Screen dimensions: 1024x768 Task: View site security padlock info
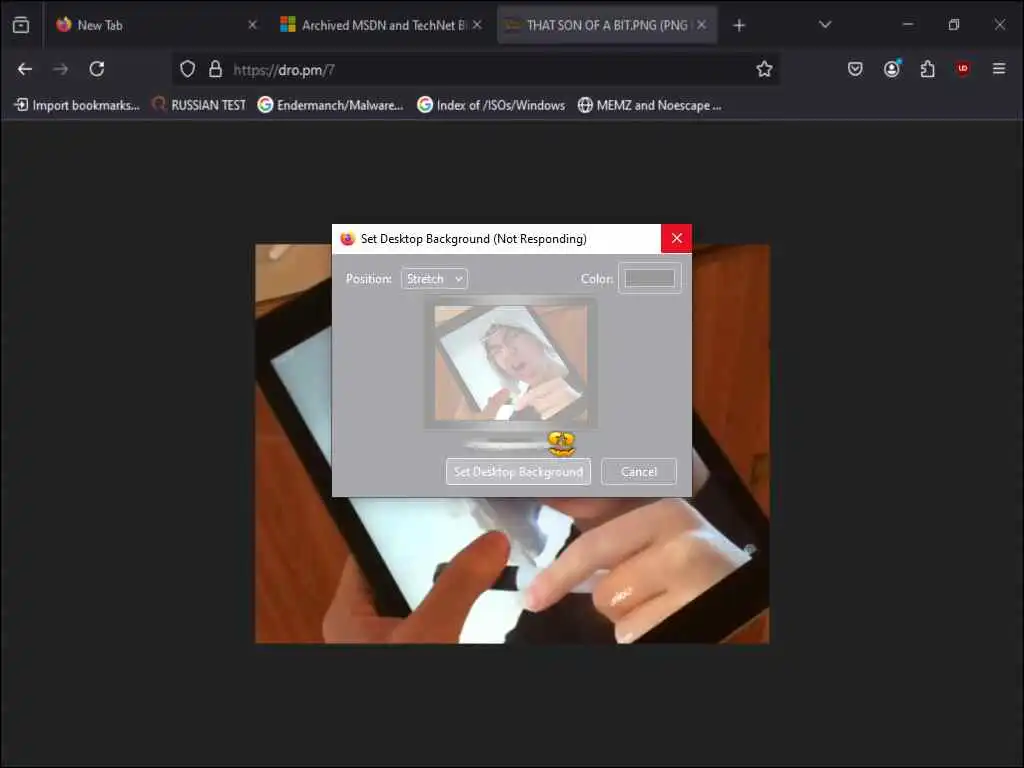pyautogui.click(x=216, y=69)
